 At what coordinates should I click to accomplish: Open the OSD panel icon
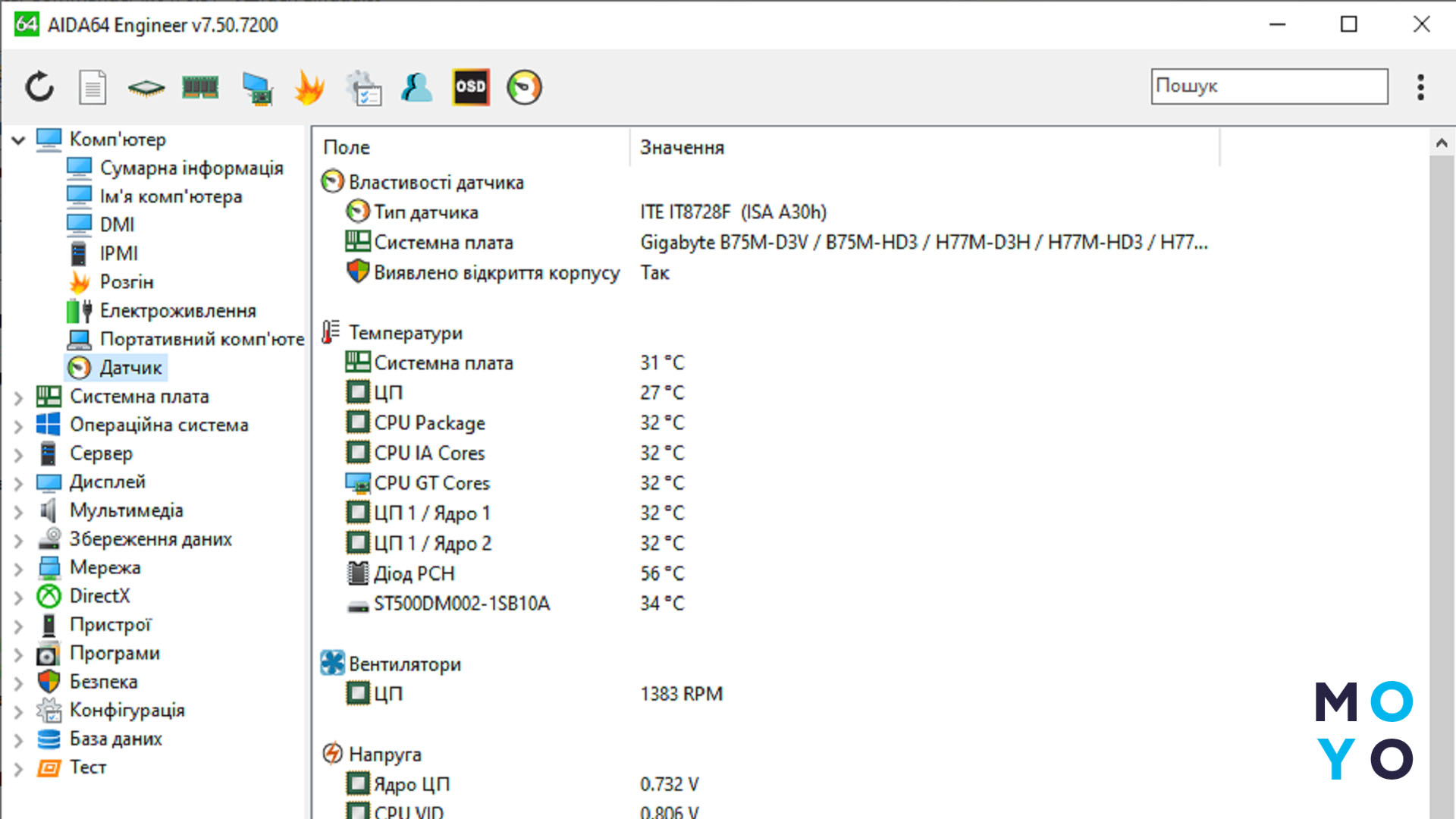[471, 87]
